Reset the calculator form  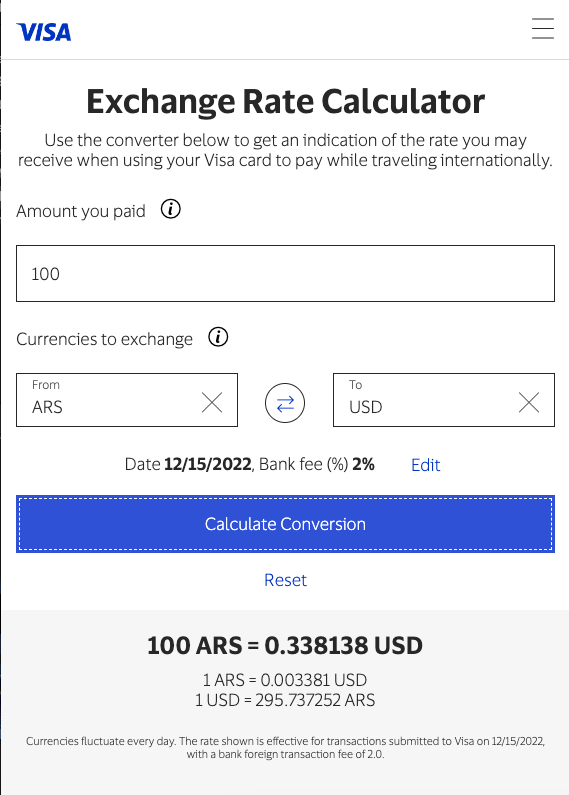[x=286, y=580]
